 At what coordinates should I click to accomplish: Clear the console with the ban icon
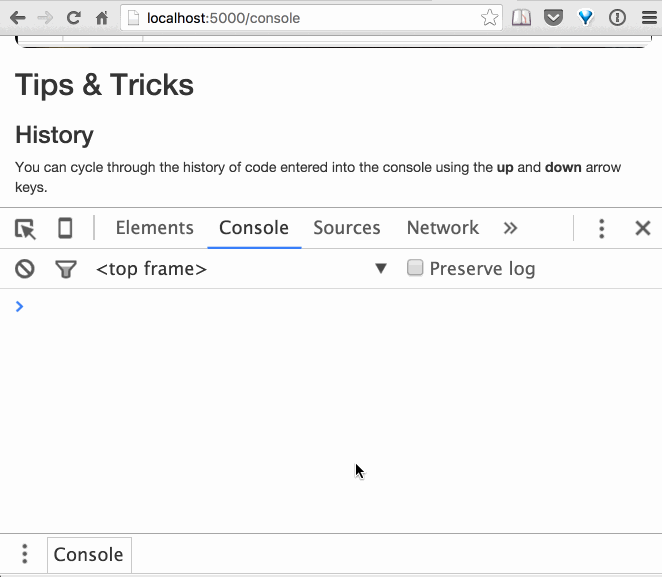pos(25,269)
